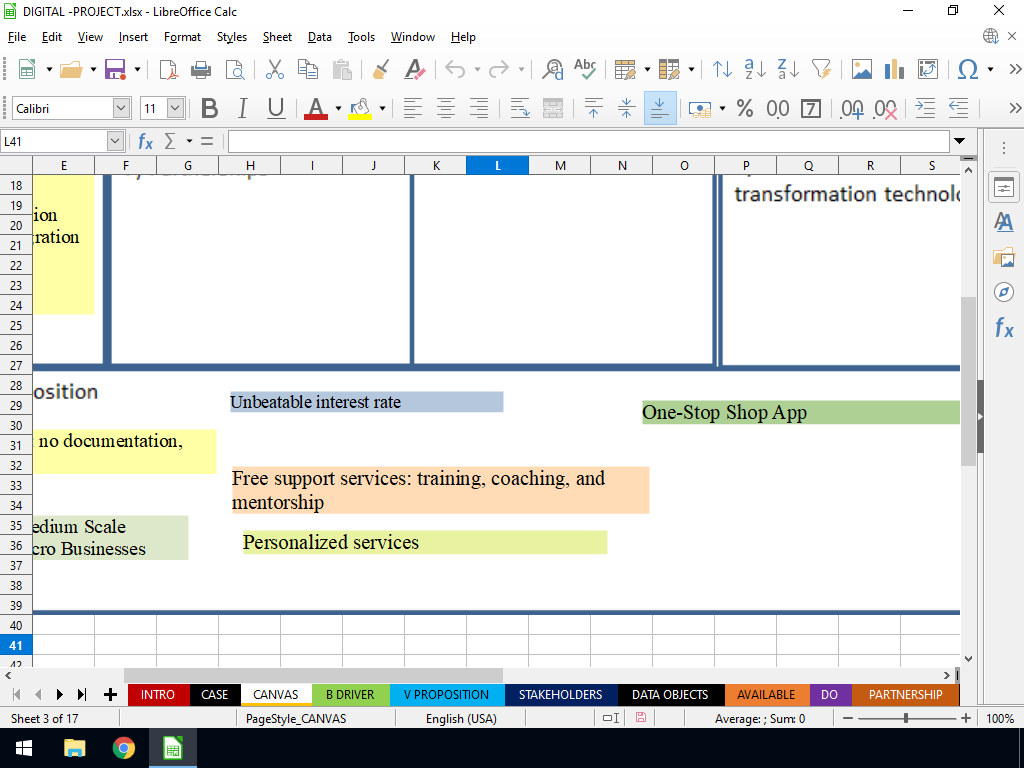Click the Redo arrow
Image resolution: width=1024 pixels, height=768 pixels.
point(499,69)
